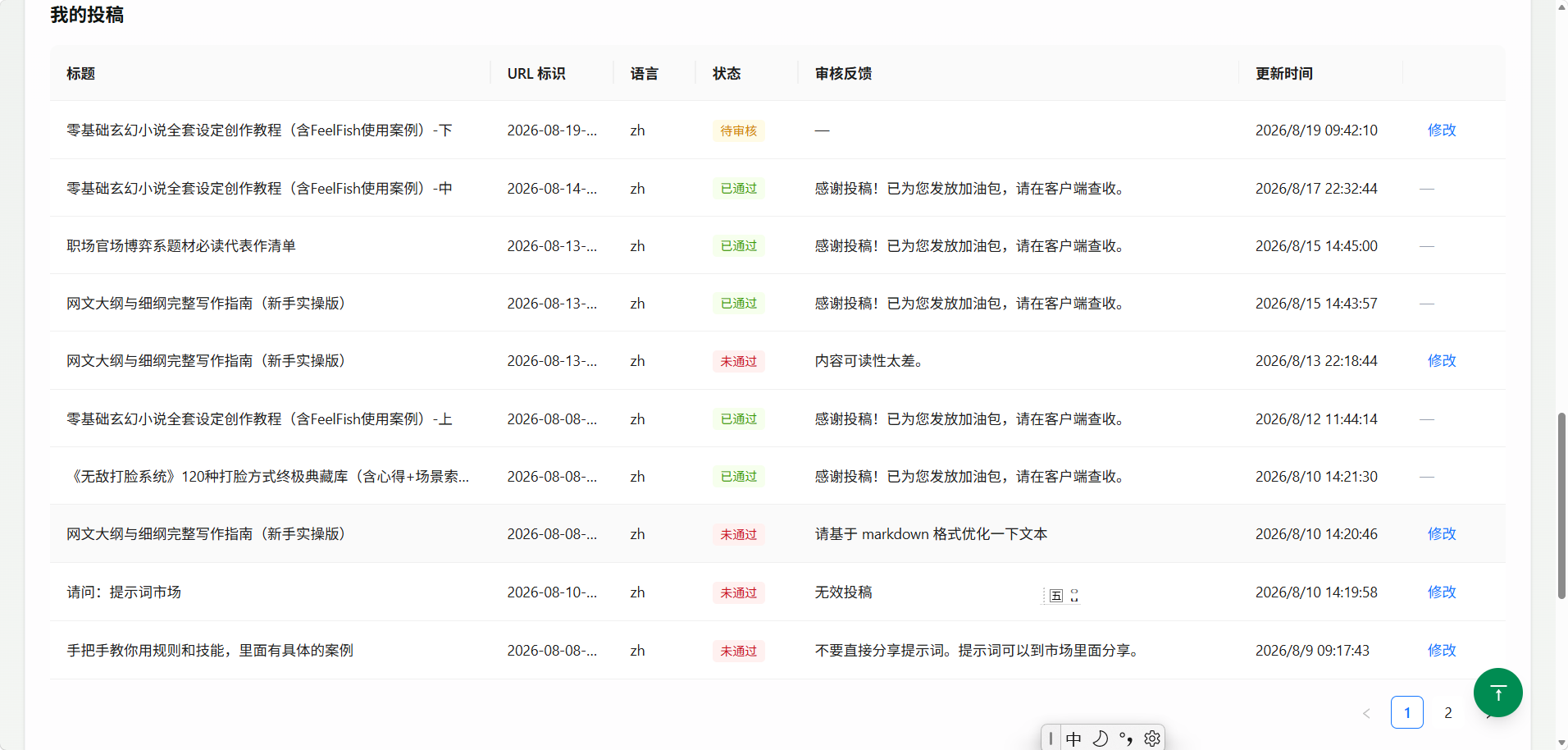
Task: Click 未通过 tag in the 无效投稿 row
Action: pyautogui.click(x=739, y=592)
